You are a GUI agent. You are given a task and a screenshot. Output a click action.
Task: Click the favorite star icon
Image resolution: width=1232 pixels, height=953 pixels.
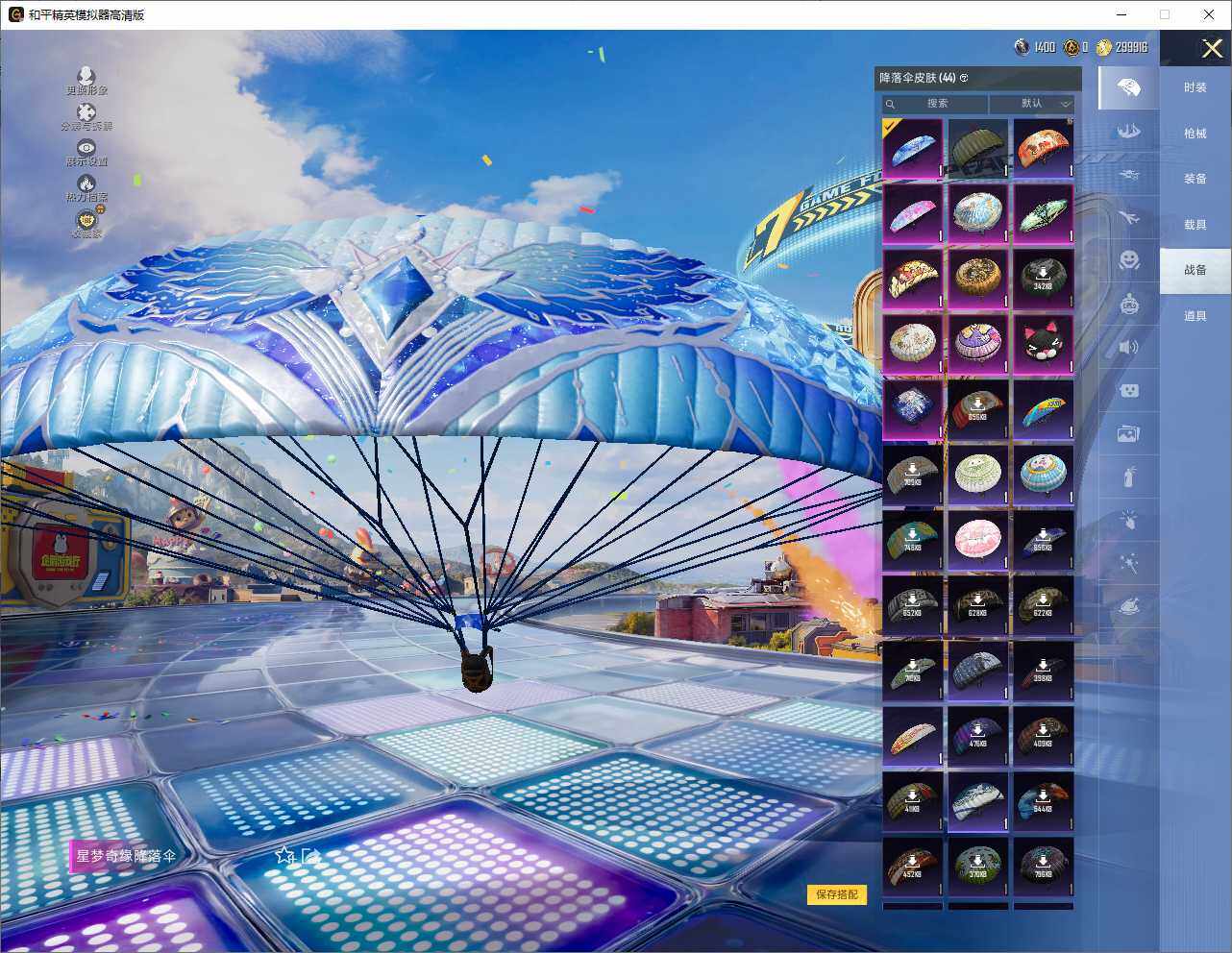284,855
